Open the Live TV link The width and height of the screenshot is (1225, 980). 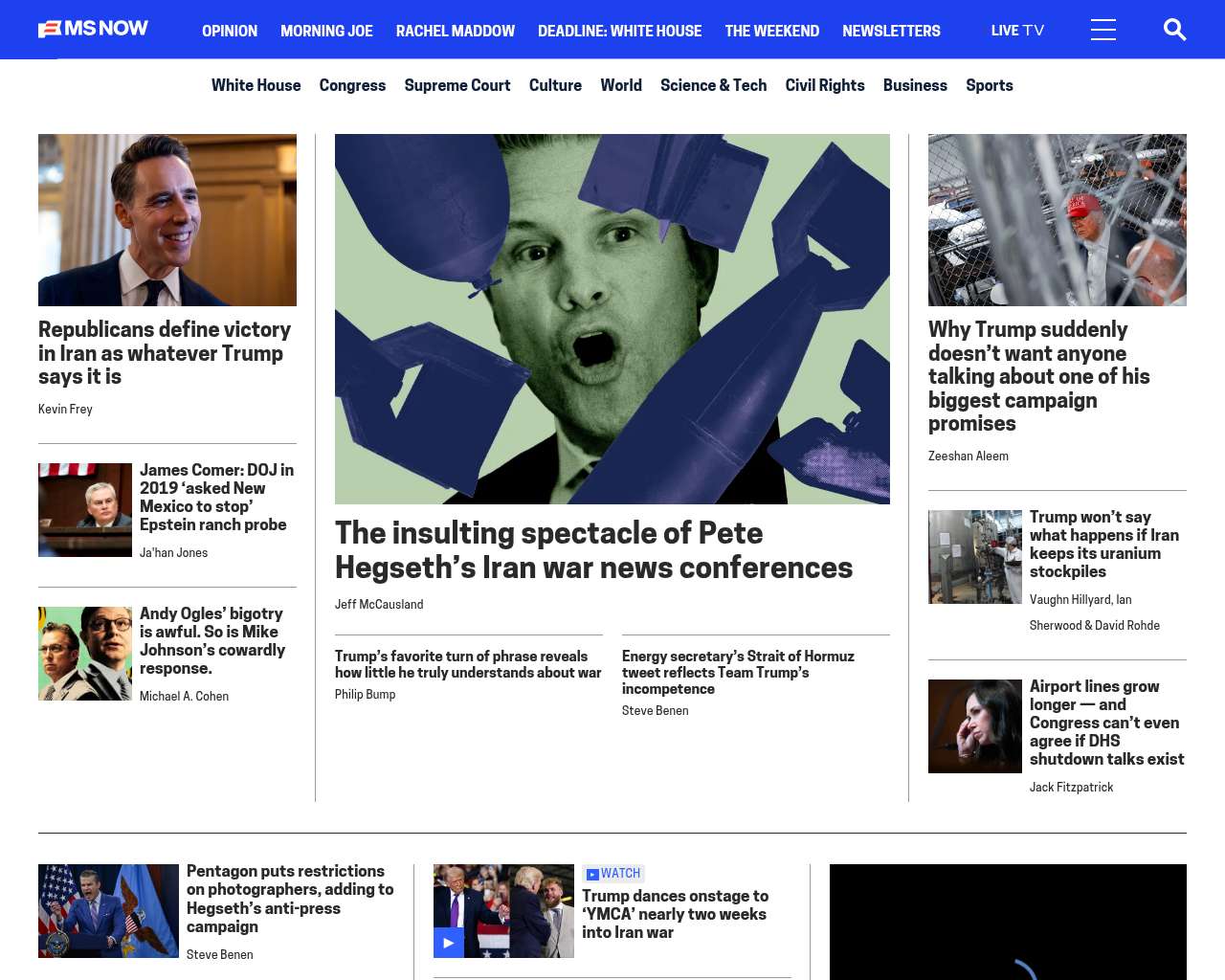pyautogui.click(x=1016, y=31)
